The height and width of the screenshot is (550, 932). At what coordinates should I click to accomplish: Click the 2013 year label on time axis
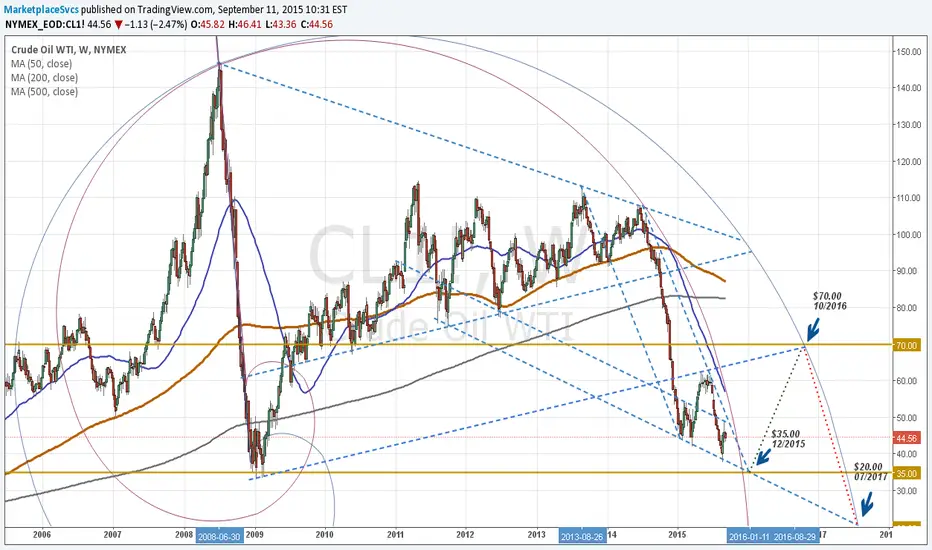(x=536, y=535)
